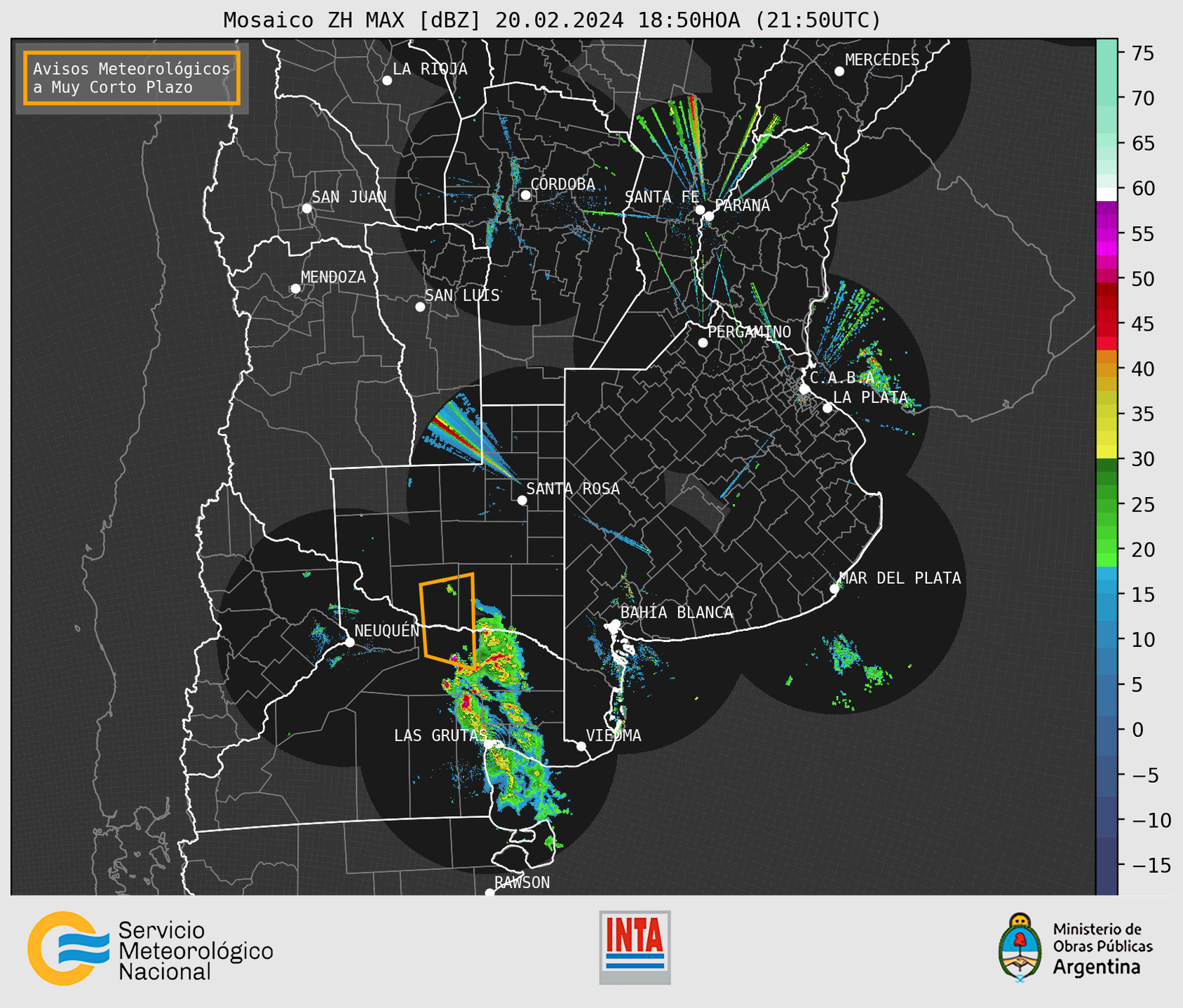The image size is (1183, 1008).
Task: Click the Servicio Meteorológico Nacional logo
Action: point(150,948)
